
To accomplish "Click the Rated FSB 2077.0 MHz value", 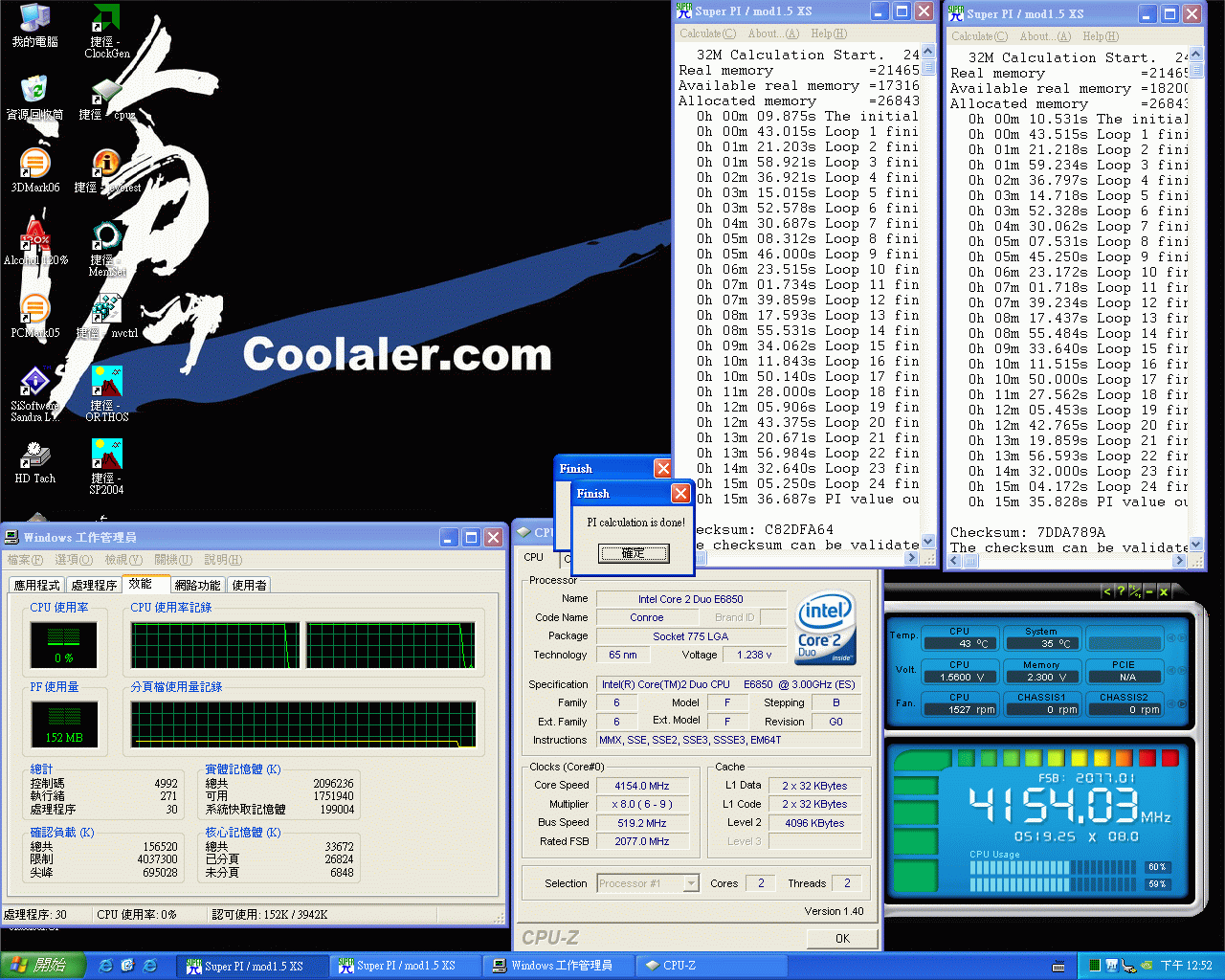I will coord(642,841).
